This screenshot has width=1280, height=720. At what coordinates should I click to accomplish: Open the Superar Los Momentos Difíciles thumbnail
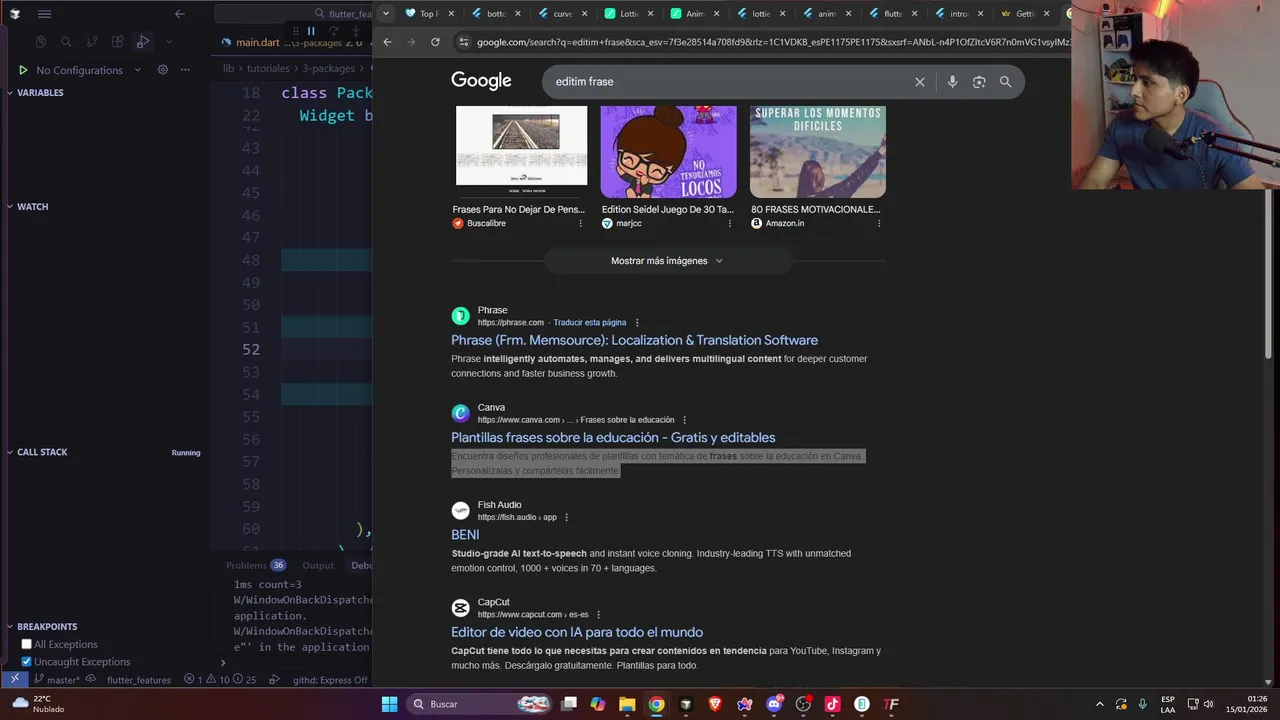818,151
